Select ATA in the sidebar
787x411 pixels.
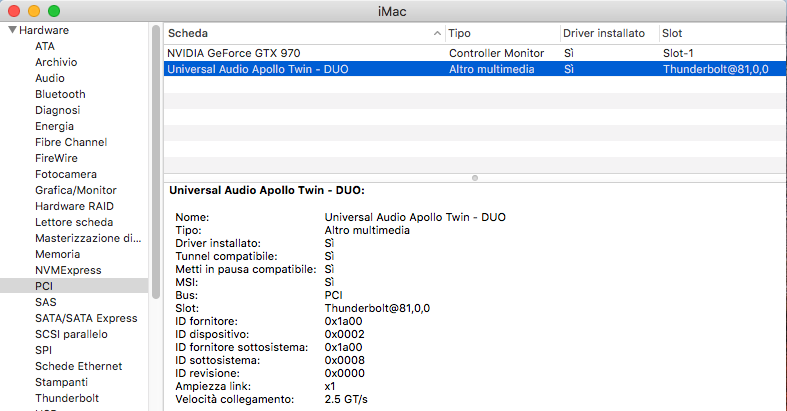click(45, 46)
